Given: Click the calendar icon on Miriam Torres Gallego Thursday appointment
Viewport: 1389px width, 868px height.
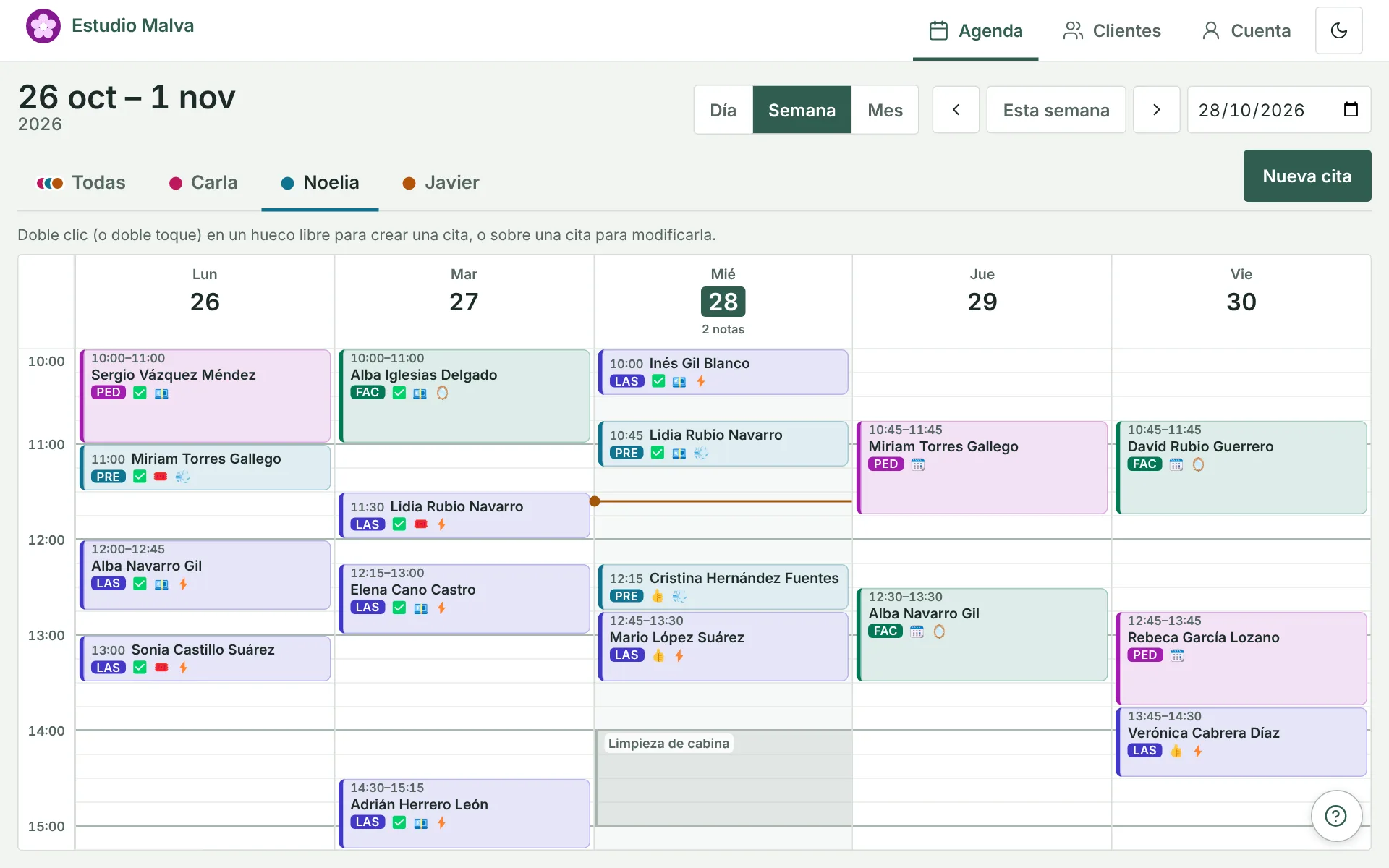Looking at the screenshot, I should click(917, 464).
